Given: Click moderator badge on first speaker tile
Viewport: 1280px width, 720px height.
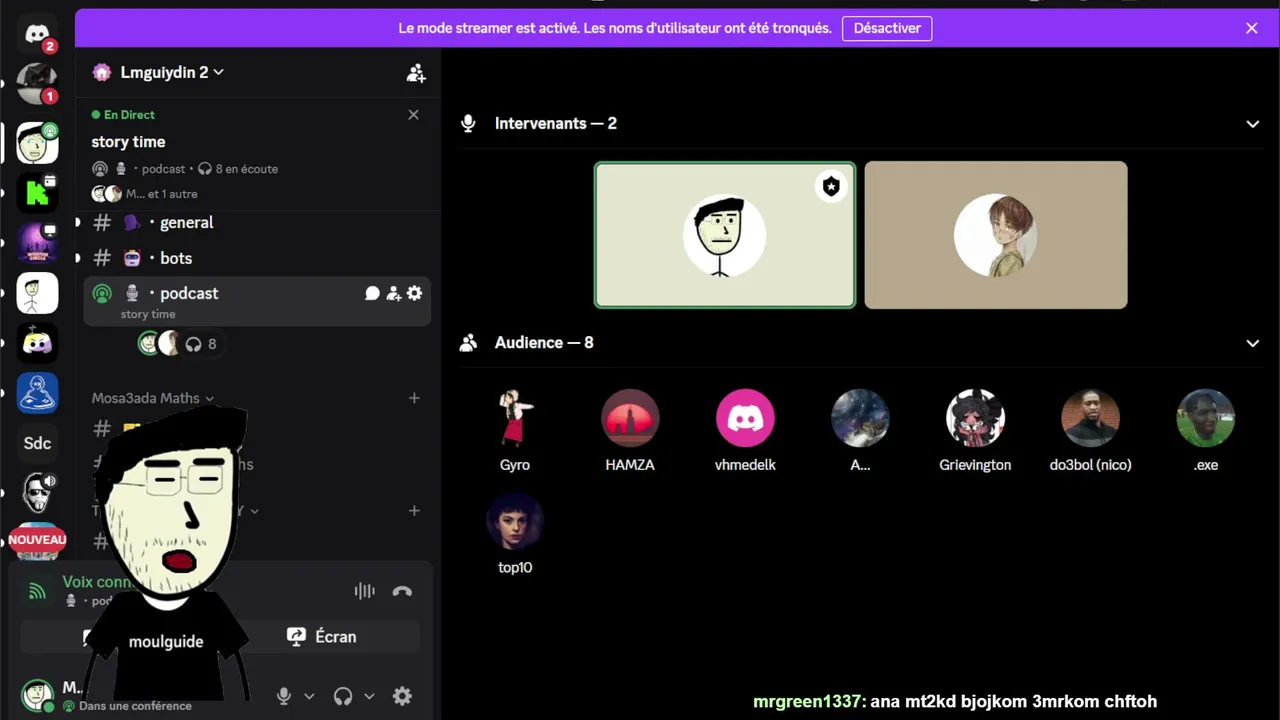Looking at the screenshot, I should (x=831, y=186).
